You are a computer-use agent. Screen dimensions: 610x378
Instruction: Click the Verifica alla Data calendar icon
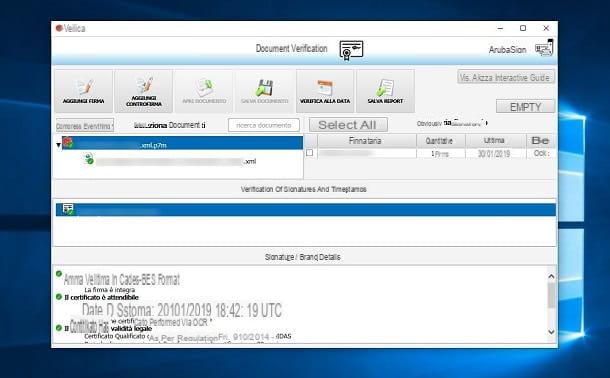tap(325, 88)
